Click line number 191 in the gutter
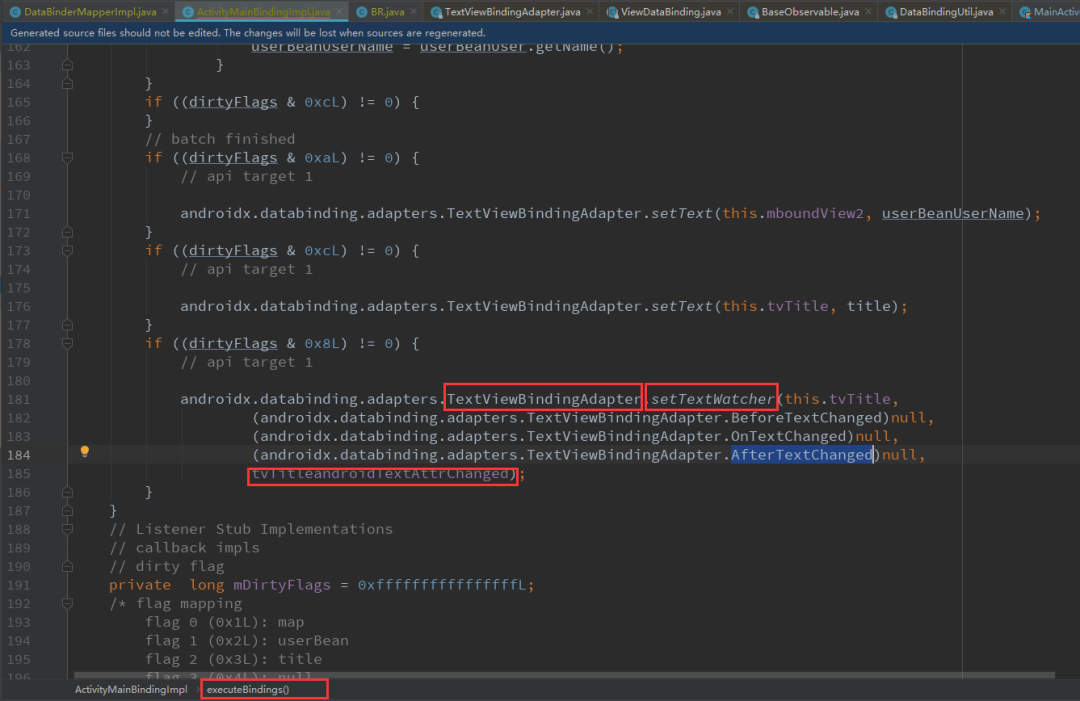Image resolution: width=1080 pixels, height=701 pixels. 19,585
